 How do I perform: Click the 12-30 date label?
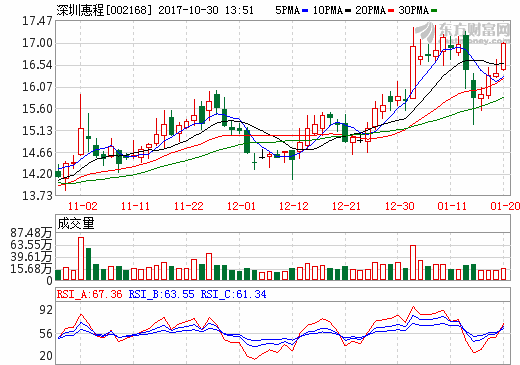(399, 206)
